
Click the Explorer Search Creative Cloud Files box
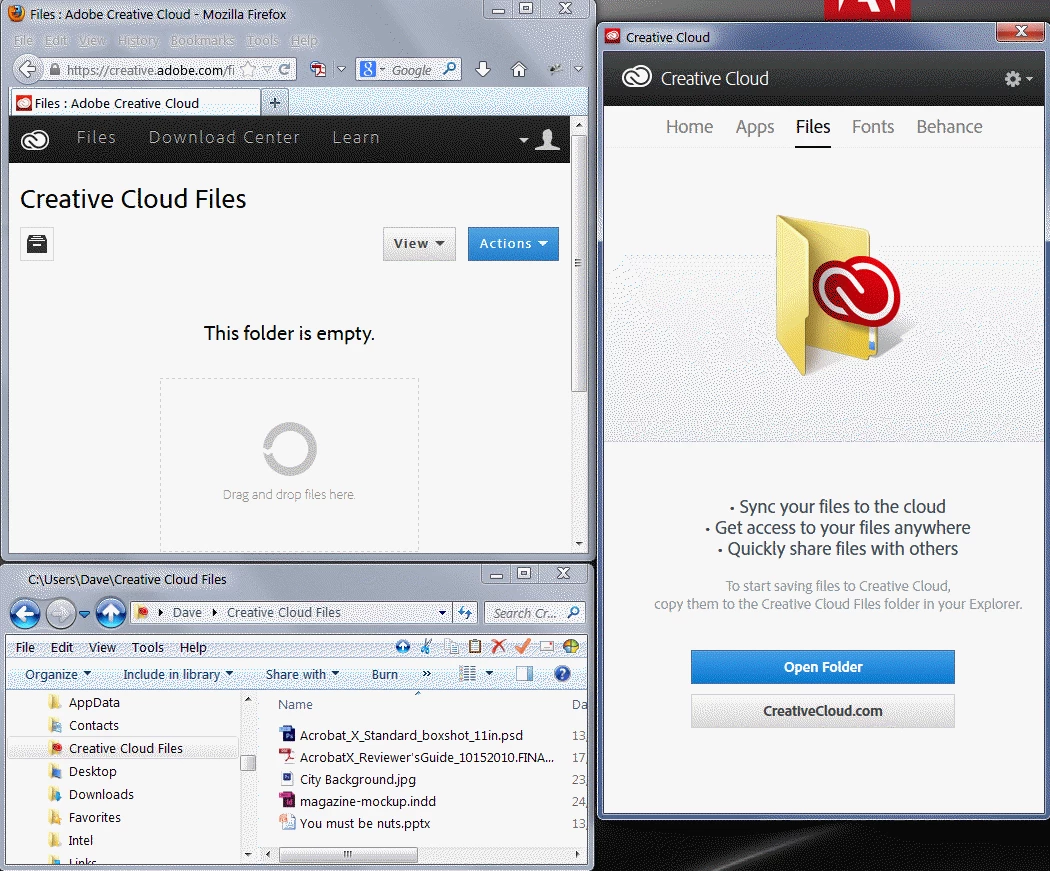click(534, 613)
